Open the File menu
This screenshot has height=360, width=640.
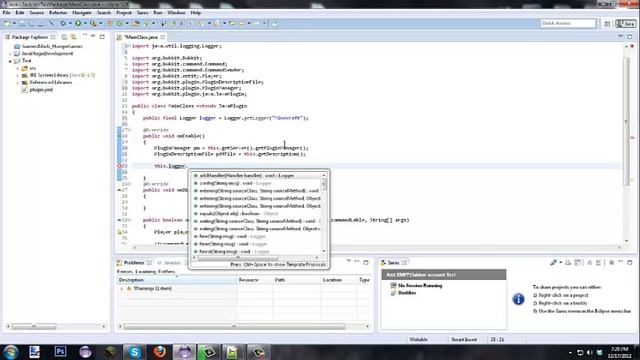click(x=7, y=13)
